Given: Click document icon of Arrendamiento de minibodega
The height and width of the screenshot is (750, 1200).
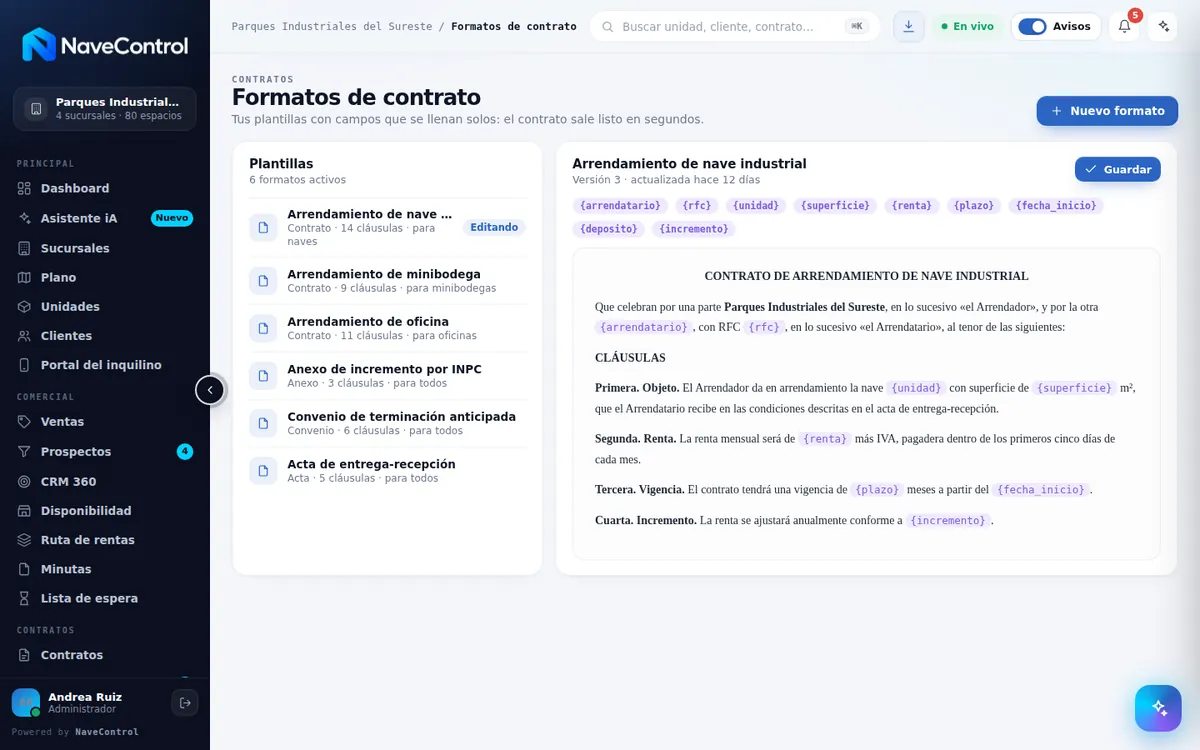Looking at the screenshot, I should [x=263, y=281].
